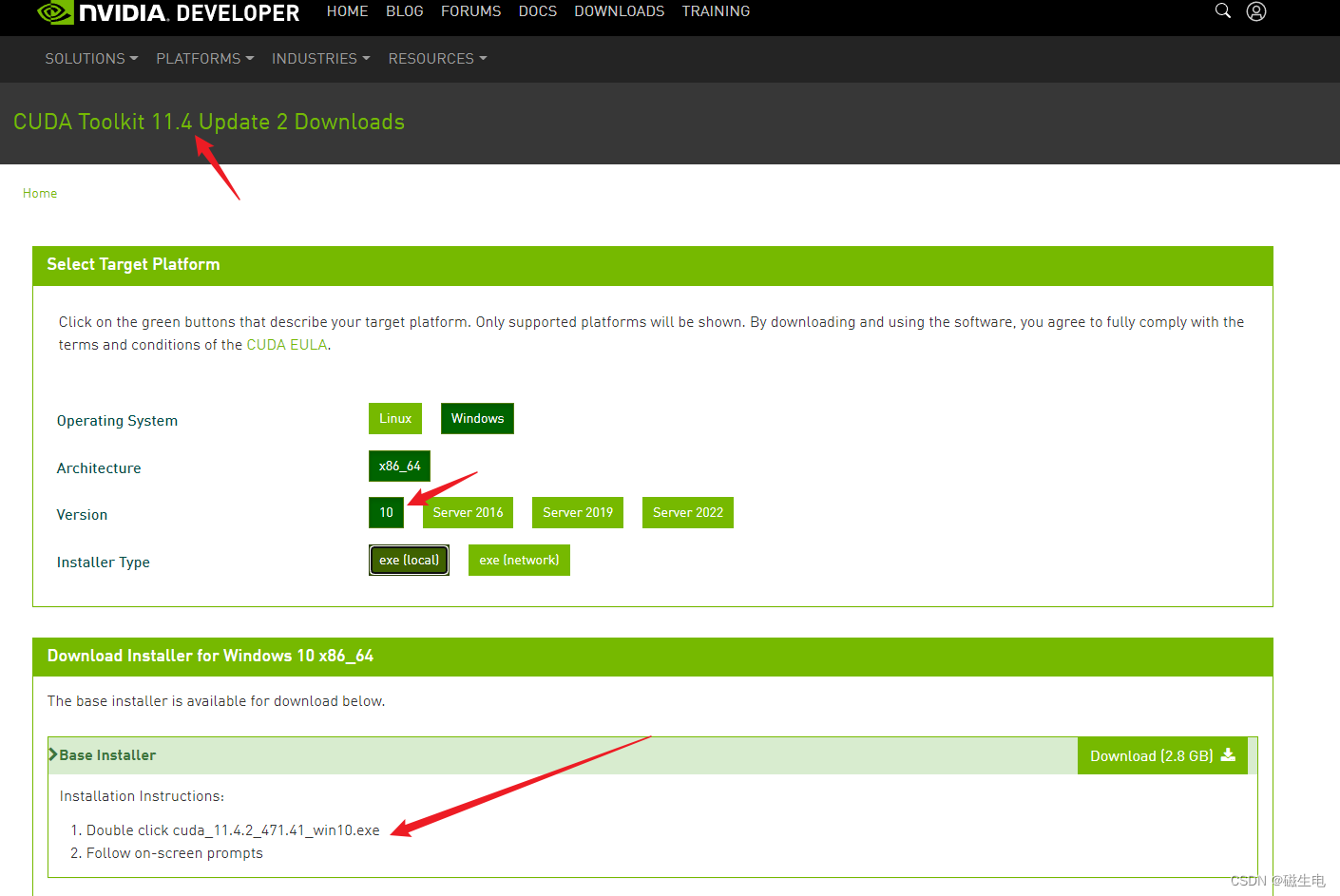Choose exe (network) installer type
This screenshot has width=1340, height=896.
[519, 560]
